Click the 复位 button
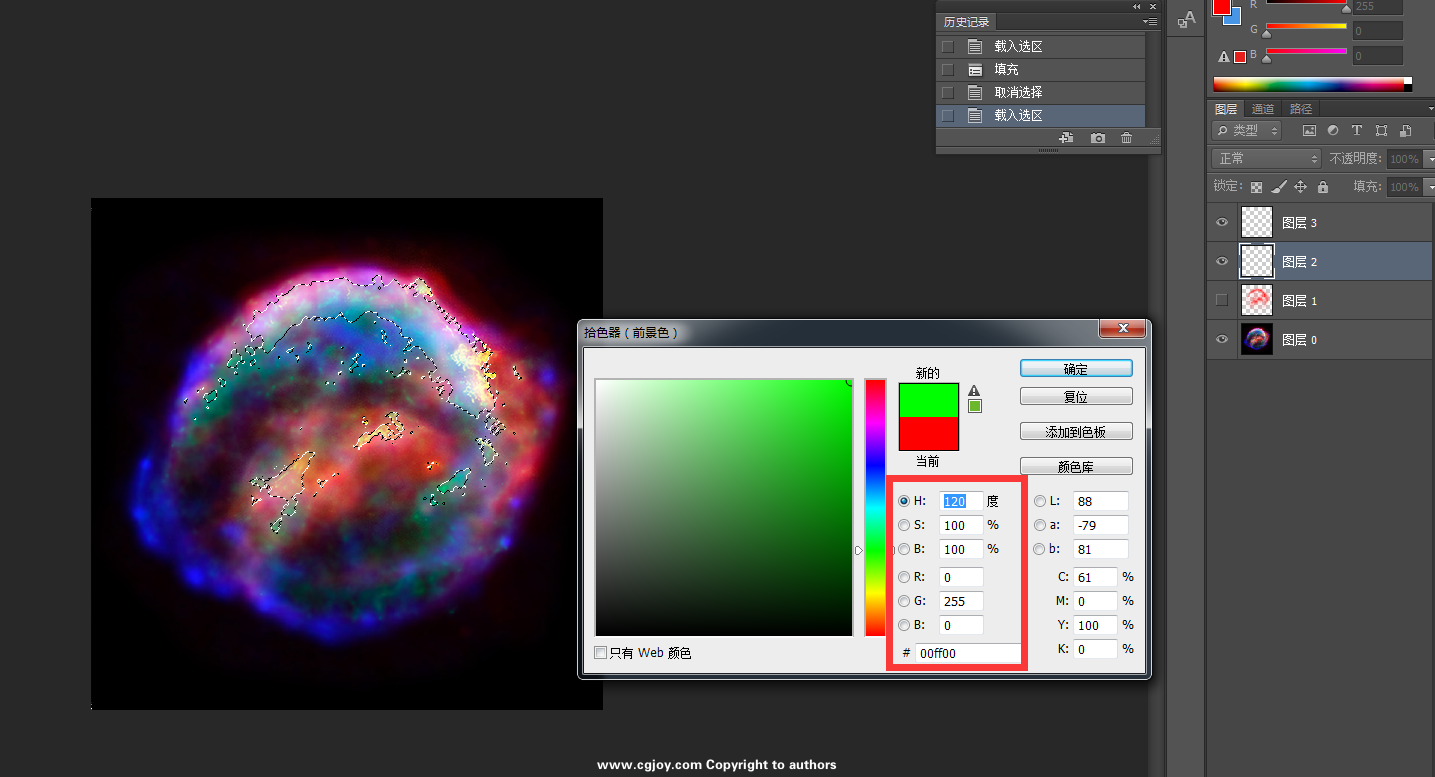The width and height of the screenshot is (1435, 777). (x=1076, y=397)
